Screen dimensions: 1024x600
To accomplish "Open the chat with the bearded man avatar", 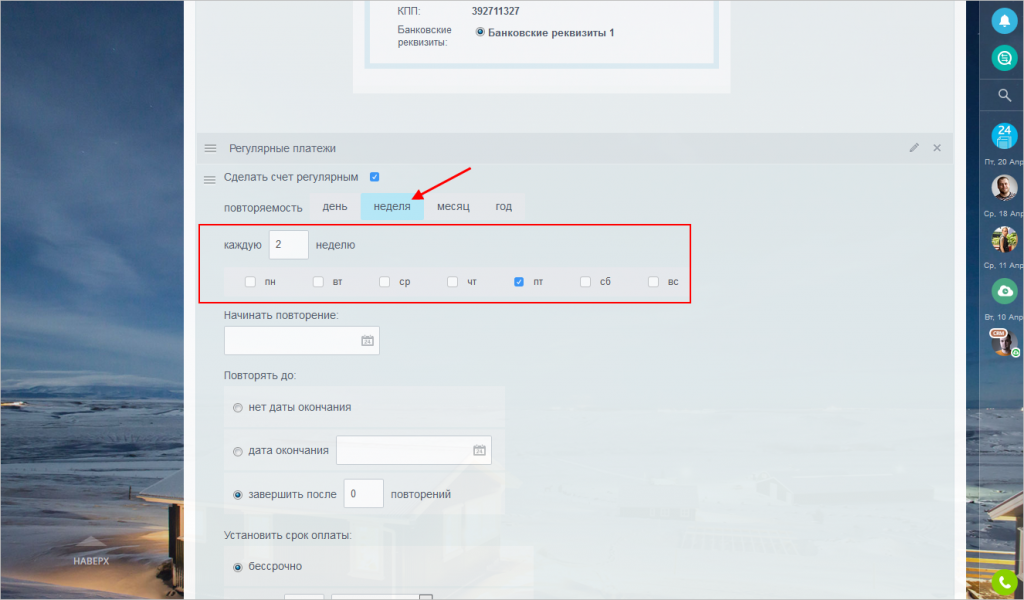I will click(x=1004, y=188).
